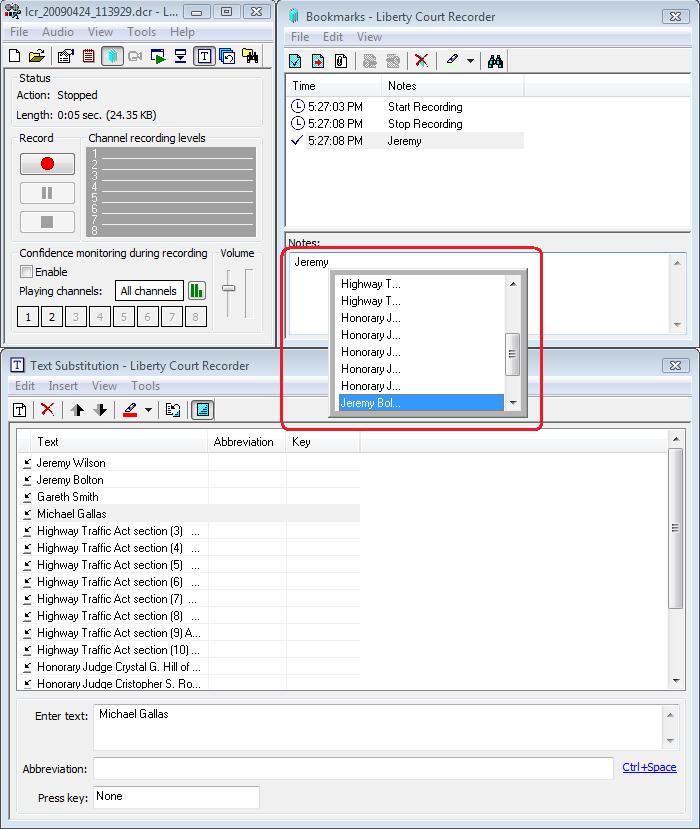Image resolution: width=700 pixels, height=829 pixels.
Task: Toggle playing channel 1 button
Action: (28, 317)
